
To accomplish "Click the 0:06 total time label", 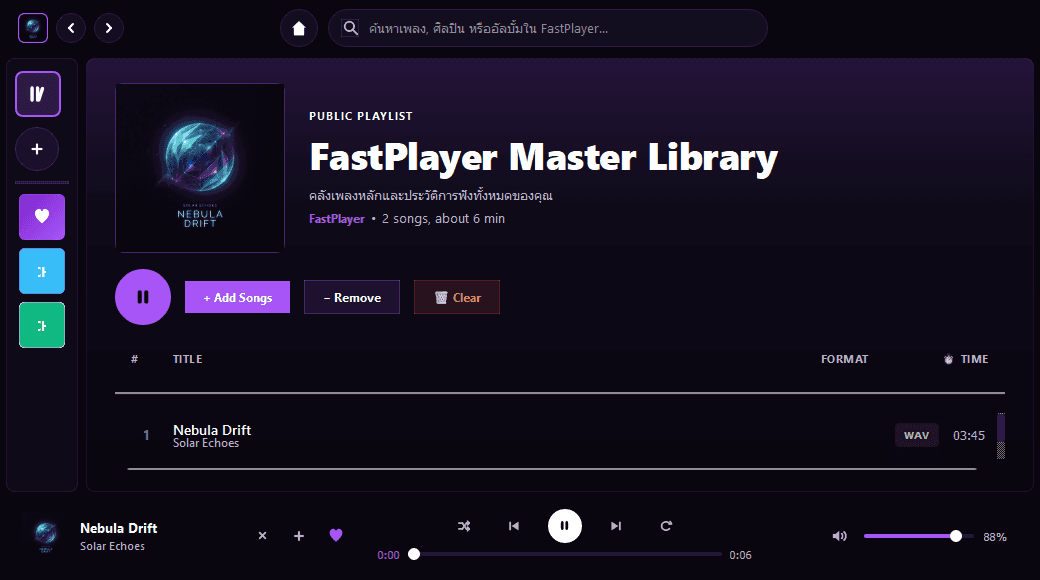I will point(740,555).
